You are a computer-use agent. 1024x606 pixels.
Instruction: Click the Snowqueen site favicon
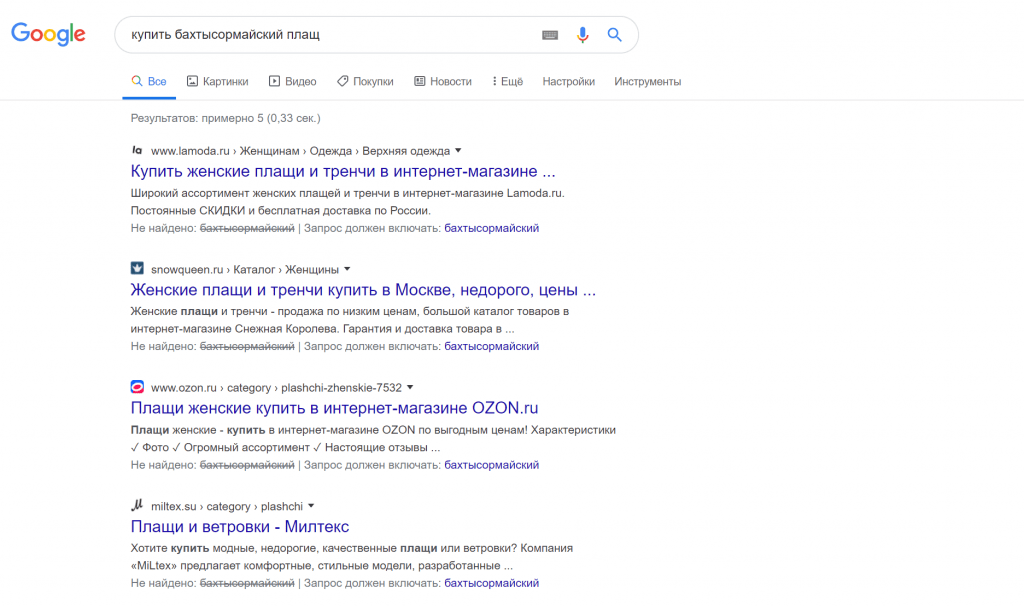(x=137, y=268)
